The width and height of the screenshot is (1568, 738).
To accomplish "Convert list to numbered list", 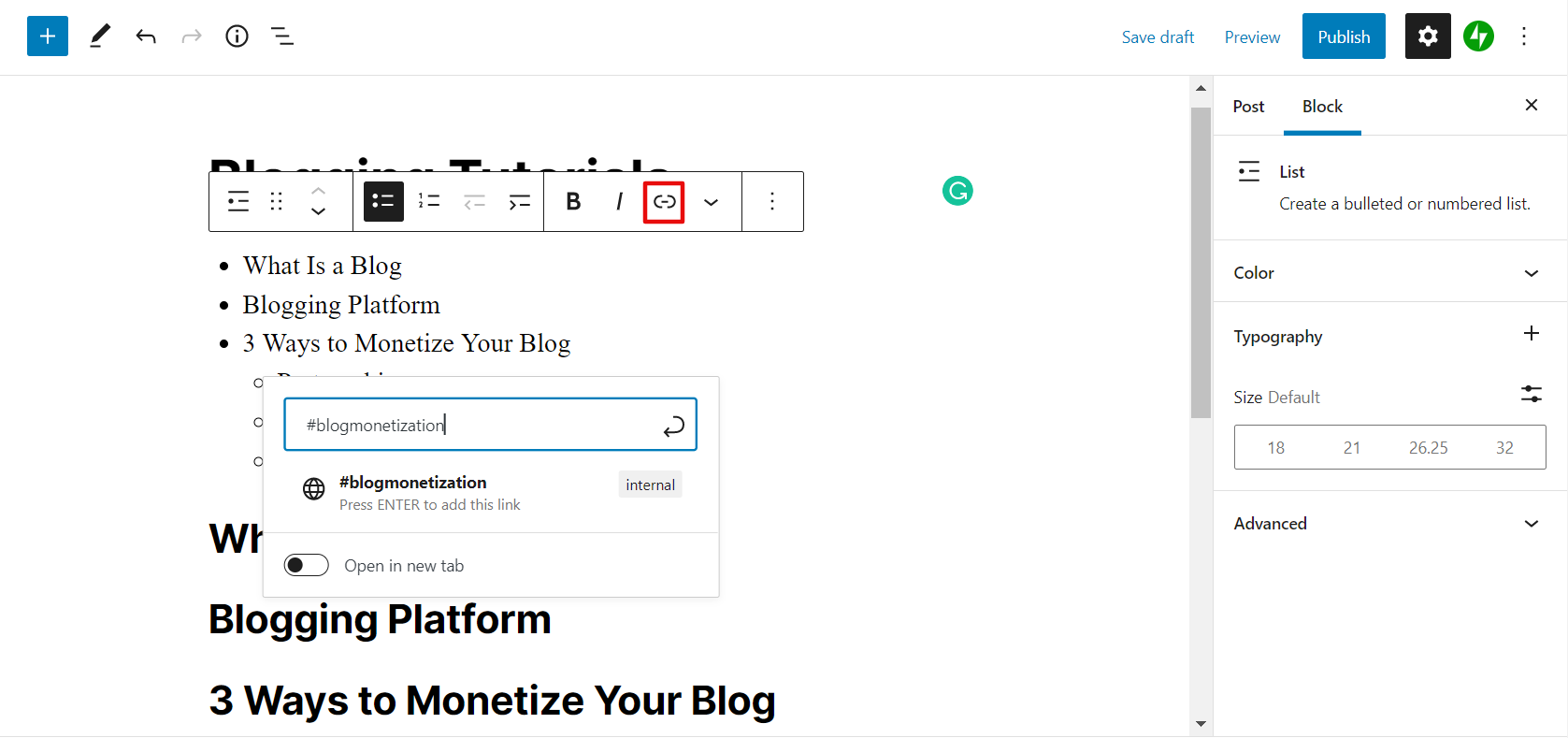I will (429, 201).
